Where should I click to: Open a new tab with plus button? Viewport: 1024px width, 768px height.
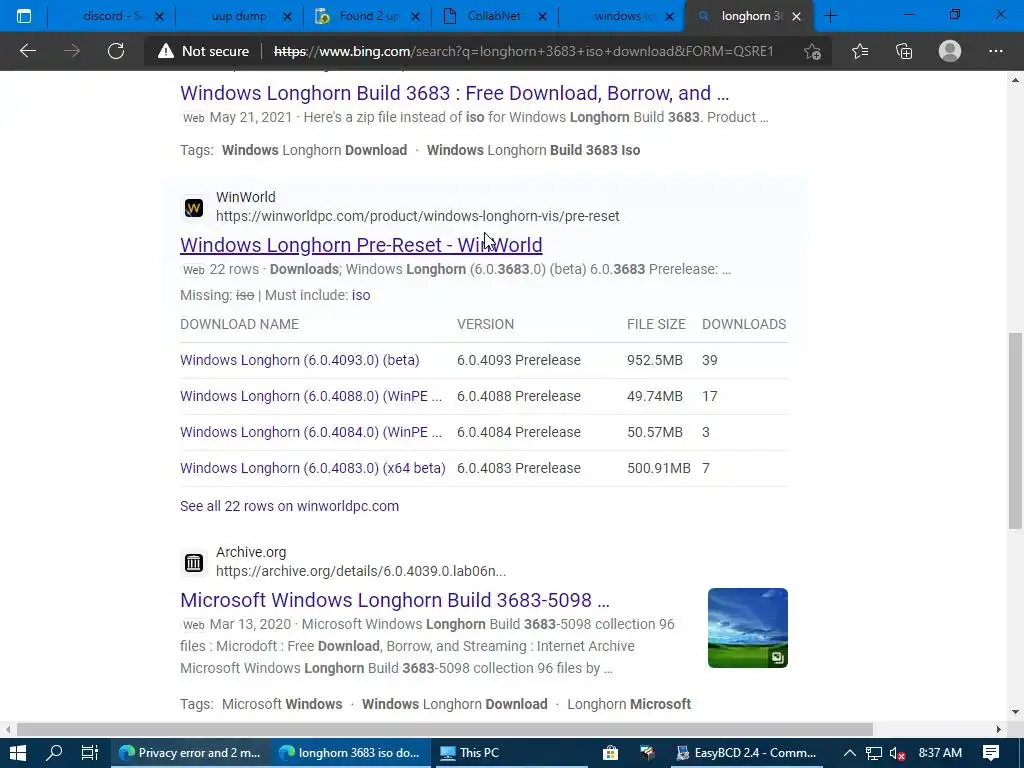point(830,16)
